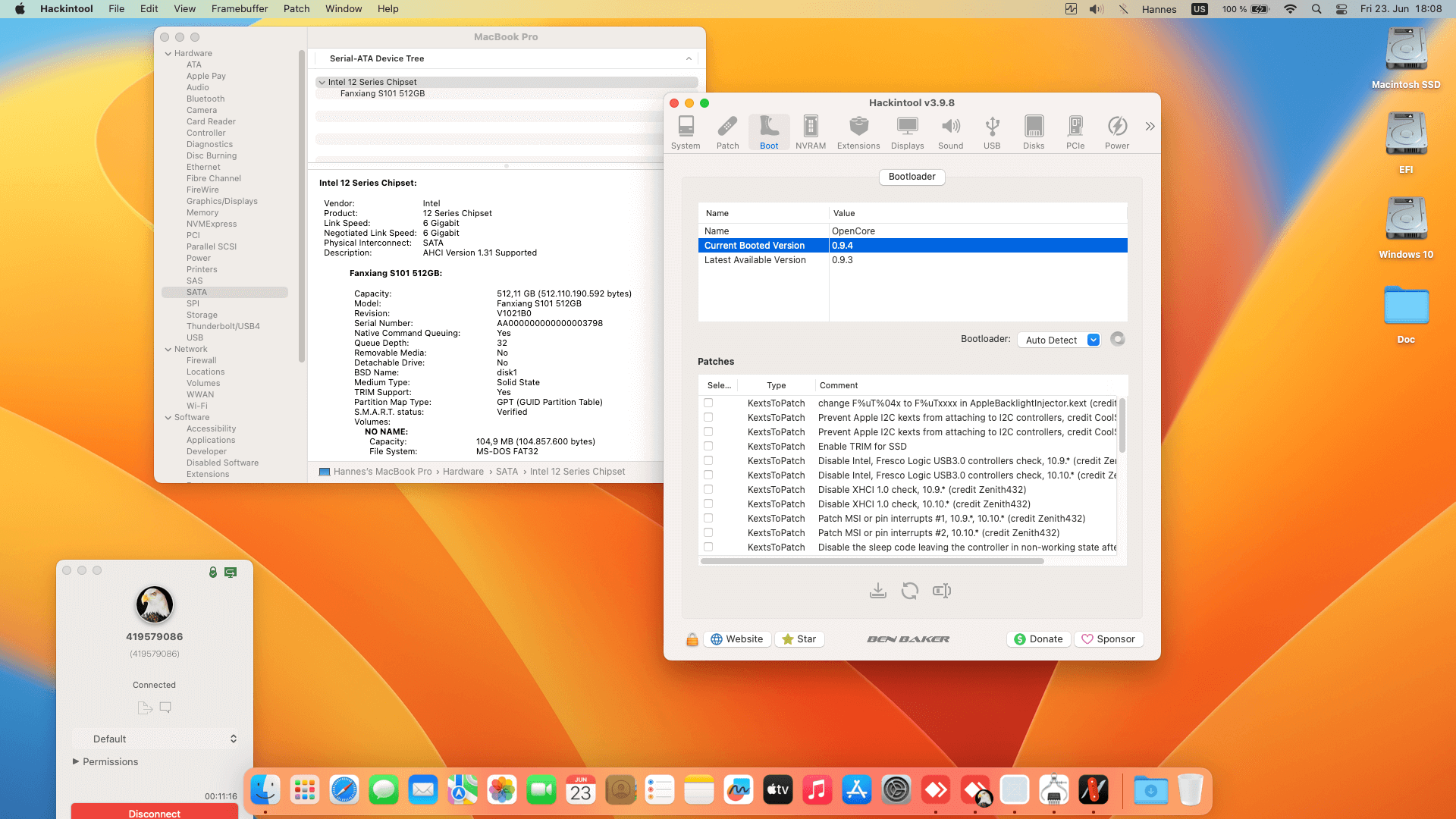This screenshot has height=819, width=1456.
Task: Tick the AppleBacklightInjector patch checkbox
Action: (x=708, y=403)
